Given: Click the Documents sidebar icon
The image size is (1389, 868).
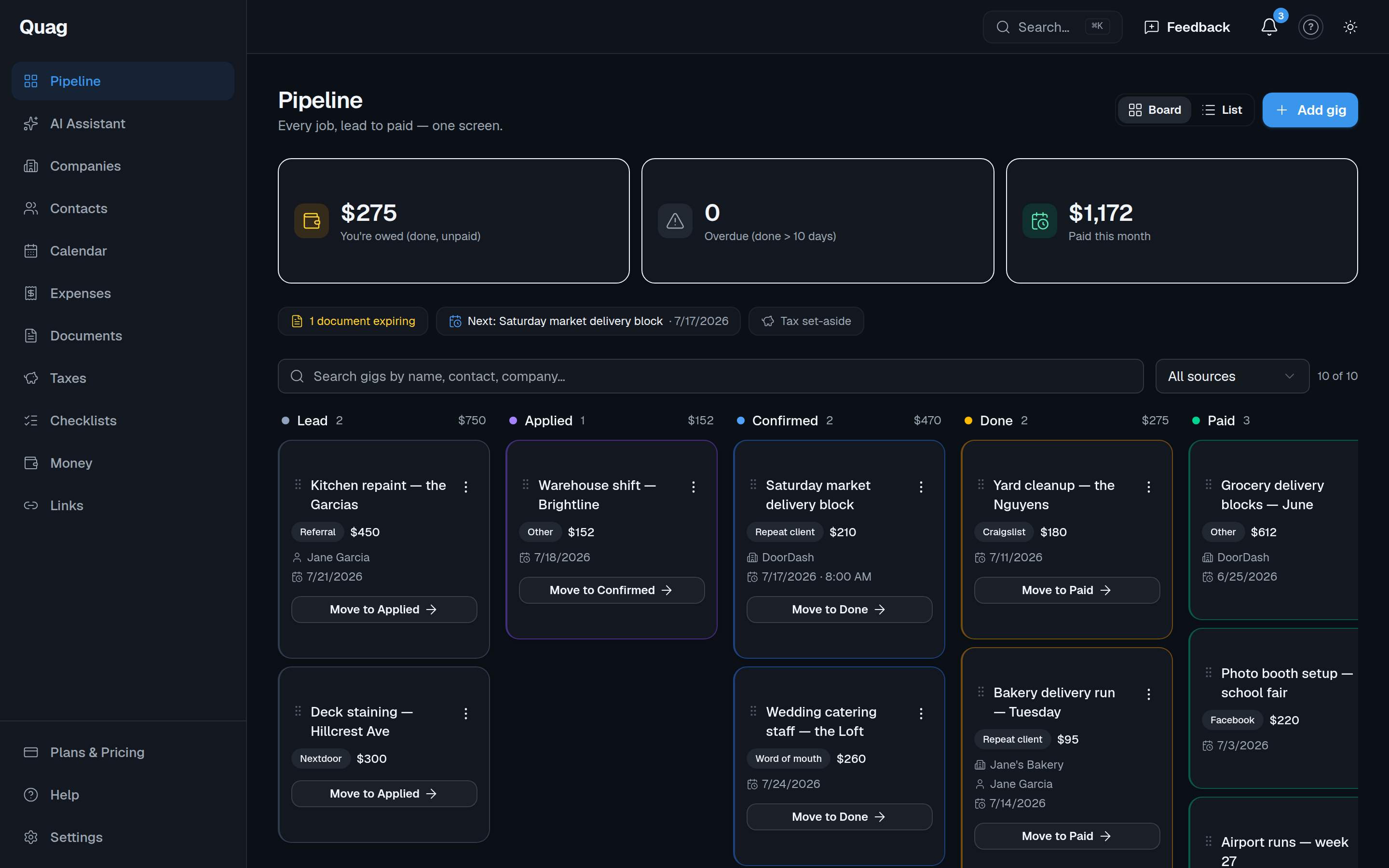Looking at the screenshot, I should 31,336.
